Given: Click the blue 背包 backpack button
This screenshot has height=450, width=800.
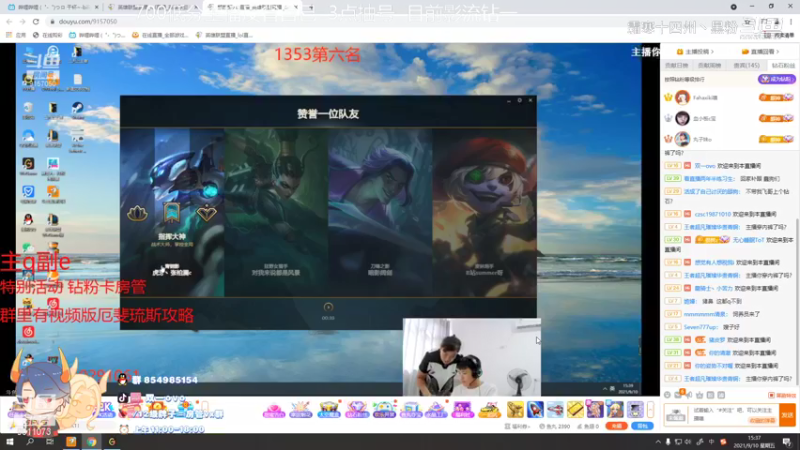Looking at the screenshot, I should tap(642, 426).
